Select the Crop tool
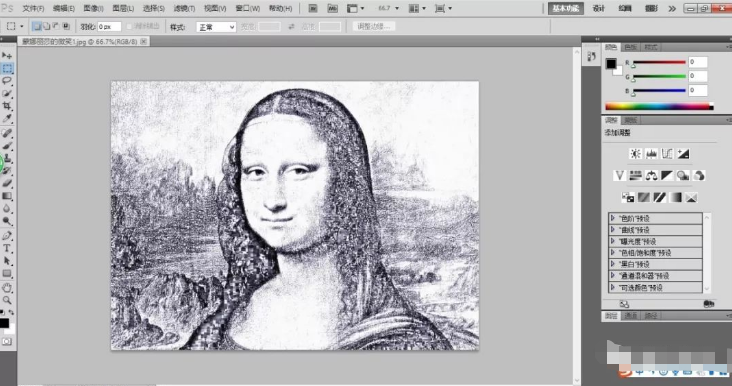This screenshot has height=386, width=732. click(x=7, y=106)
